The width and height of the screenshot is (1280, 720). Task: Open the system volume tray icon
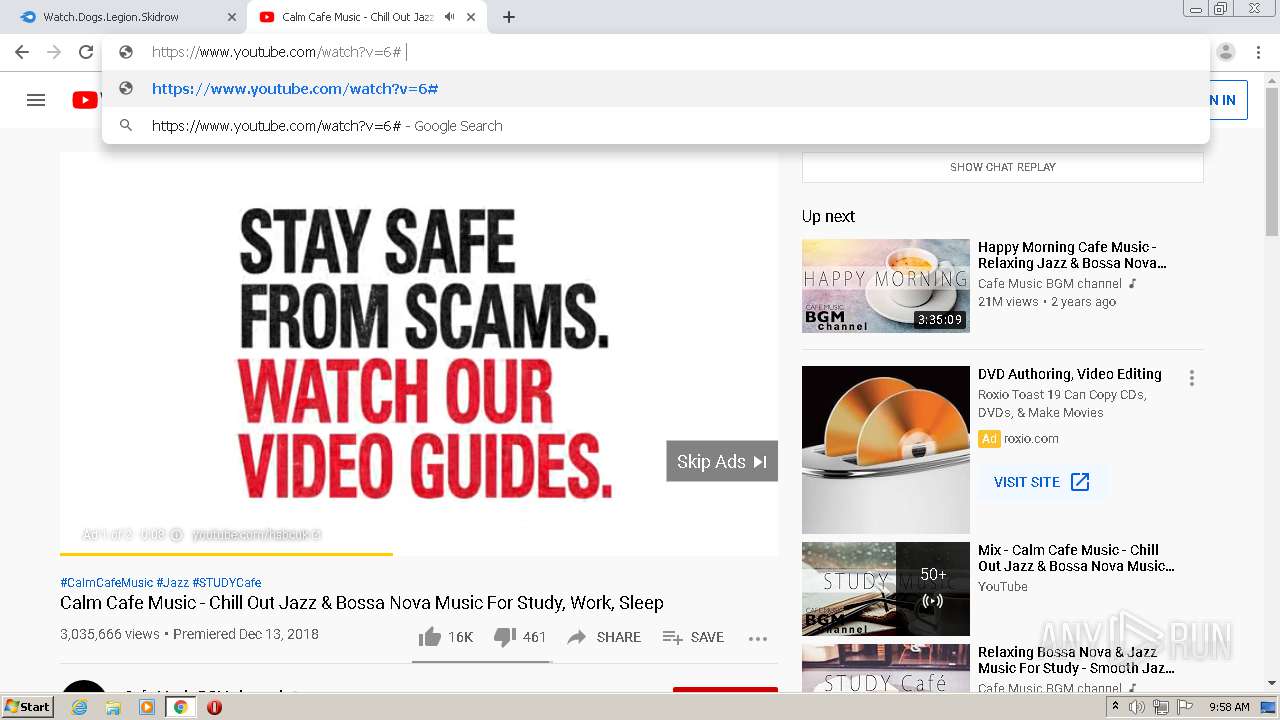coord(1137,707)
